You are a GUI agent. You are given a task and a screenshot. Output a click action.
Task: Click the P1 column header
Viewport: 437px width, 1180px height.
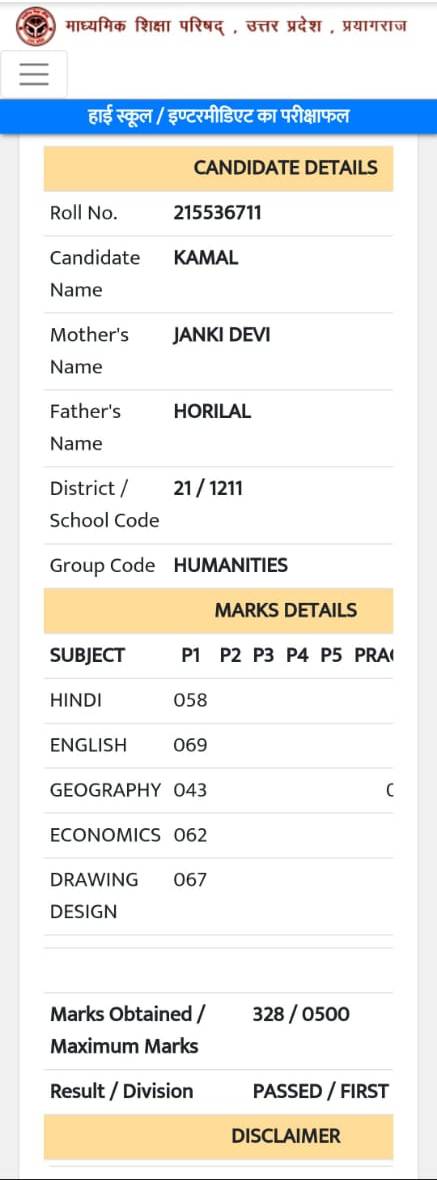click(x=191, y=655)
